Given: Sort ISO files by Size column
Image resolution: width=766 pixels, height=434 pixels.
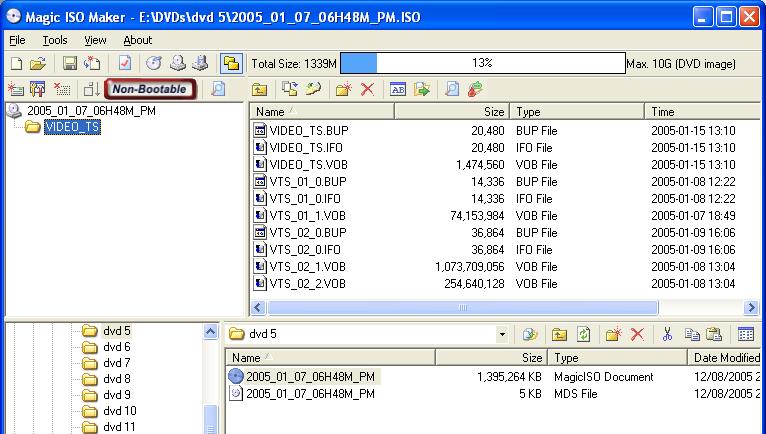Looking at the screenshot, I should [x=452, y=112].
